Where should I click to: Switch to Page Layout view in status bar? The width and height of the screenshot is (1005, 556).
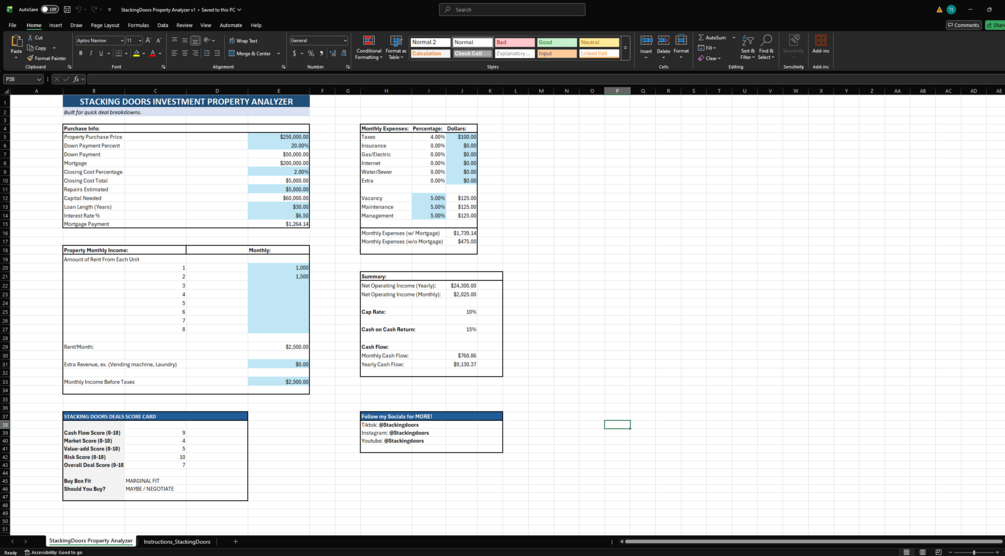921,552
